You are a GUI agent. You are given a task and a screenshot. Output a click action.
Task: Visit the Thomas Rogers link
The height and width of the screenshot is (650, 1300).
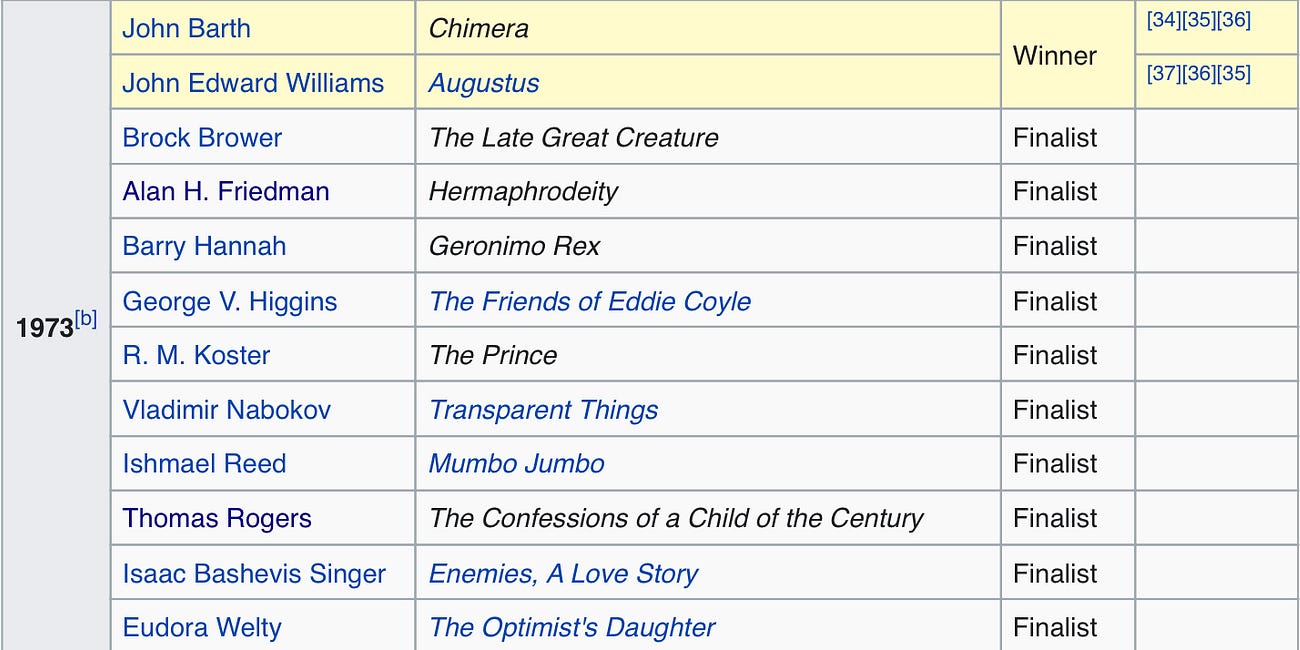tap(217, 518)
